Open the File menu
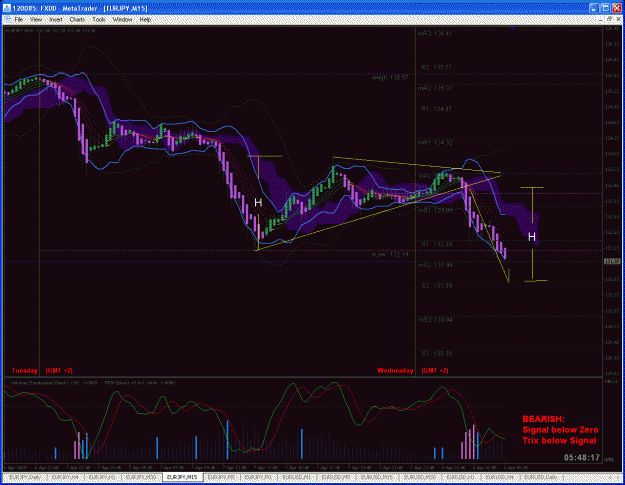Screen dimensions: 625x485 (19, 19)
